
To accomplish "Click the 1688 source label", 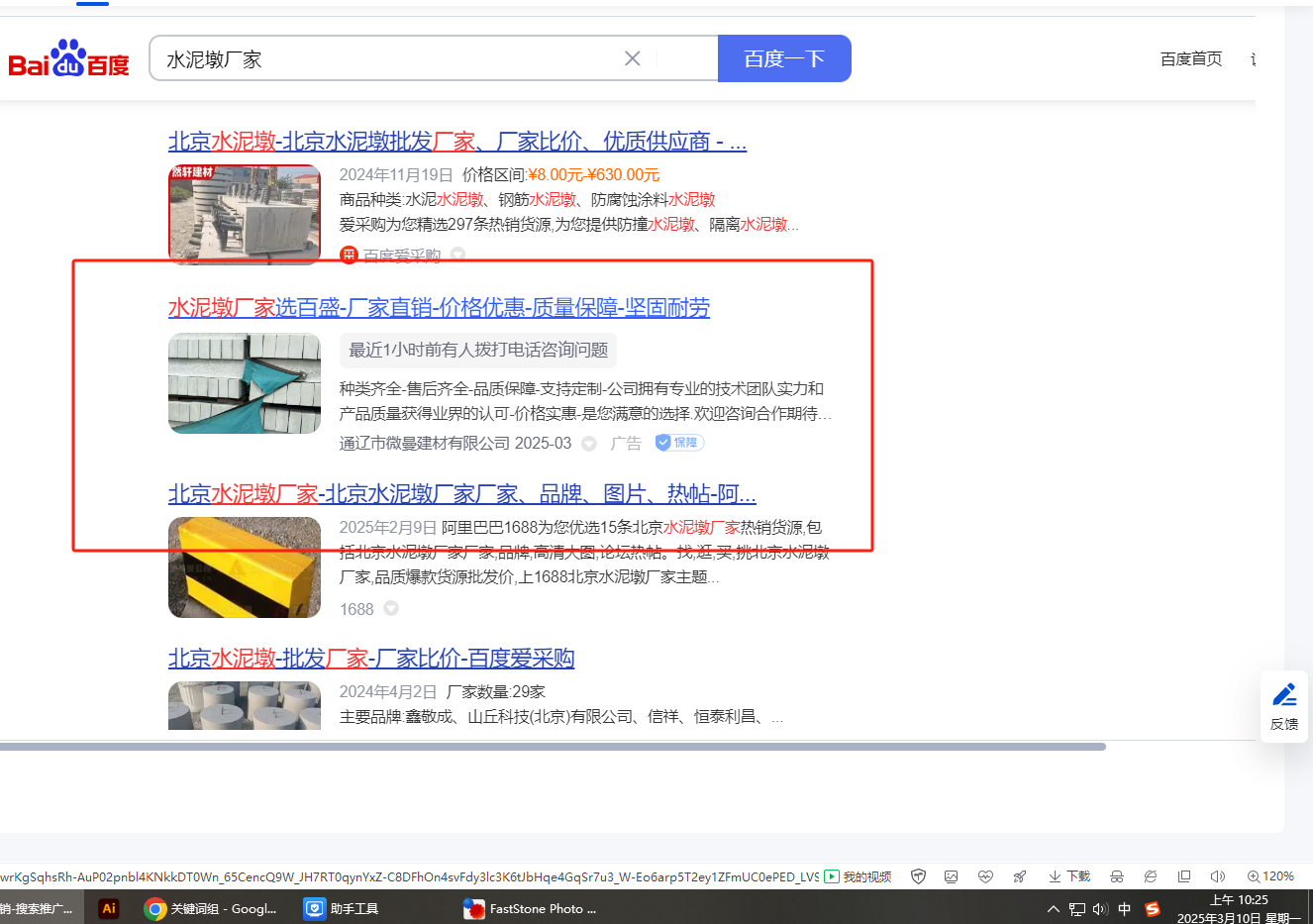I will [x=356, y=609].
